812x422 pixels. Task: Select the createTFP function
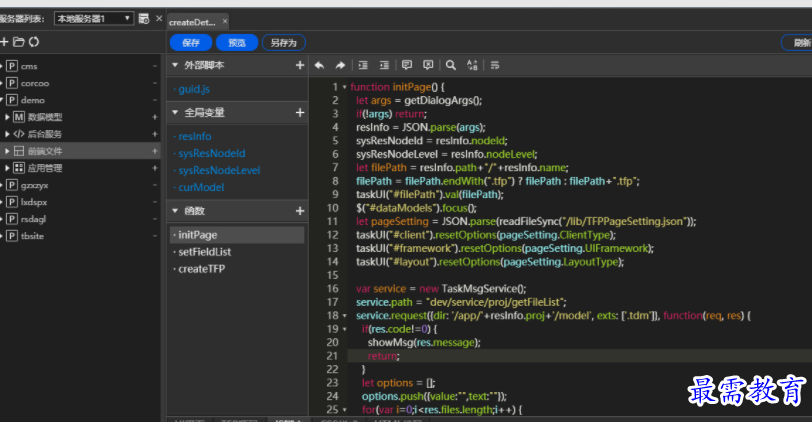click(201, 269)
